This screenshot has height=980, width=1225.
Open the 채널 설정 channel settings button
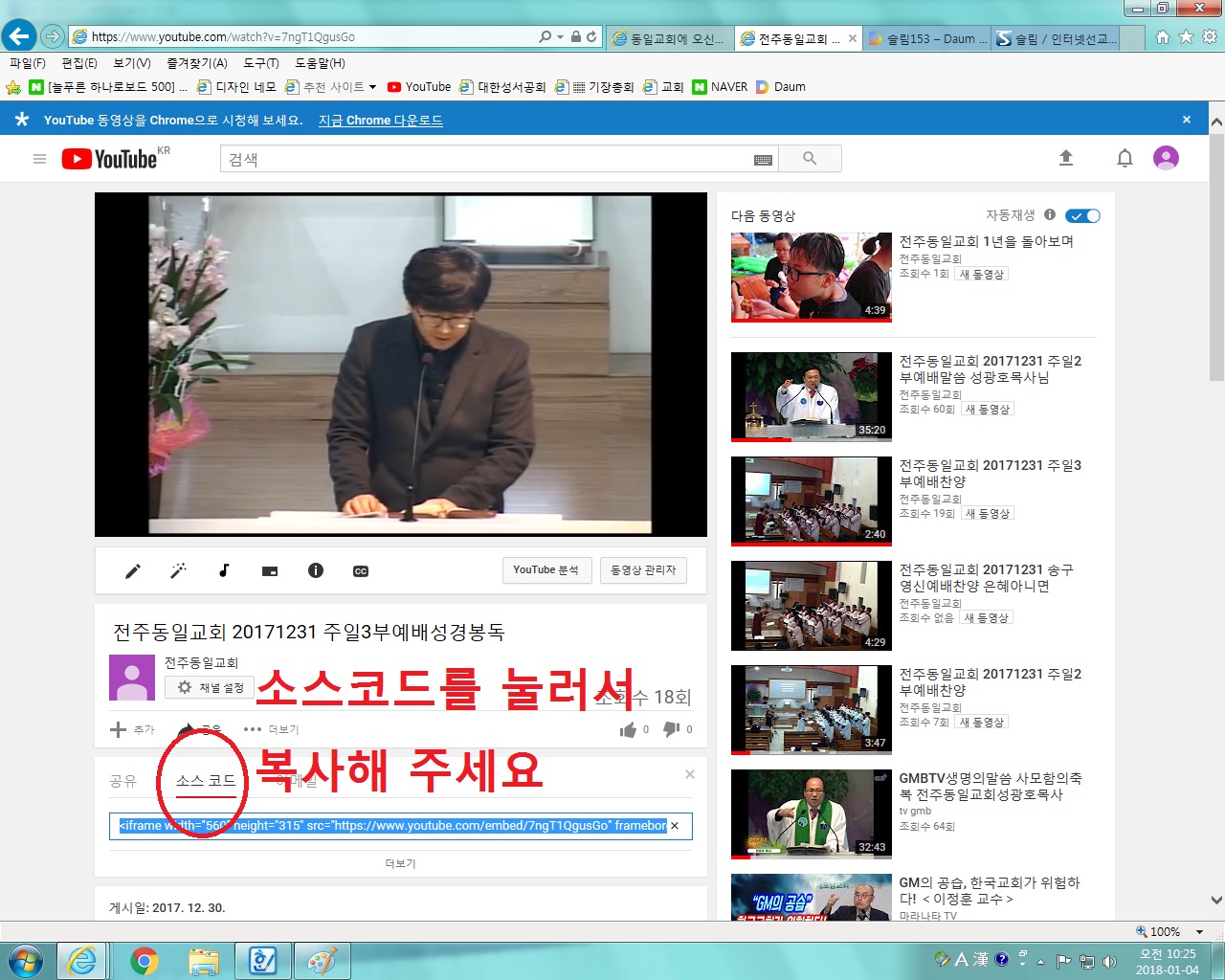click(211, 687)
